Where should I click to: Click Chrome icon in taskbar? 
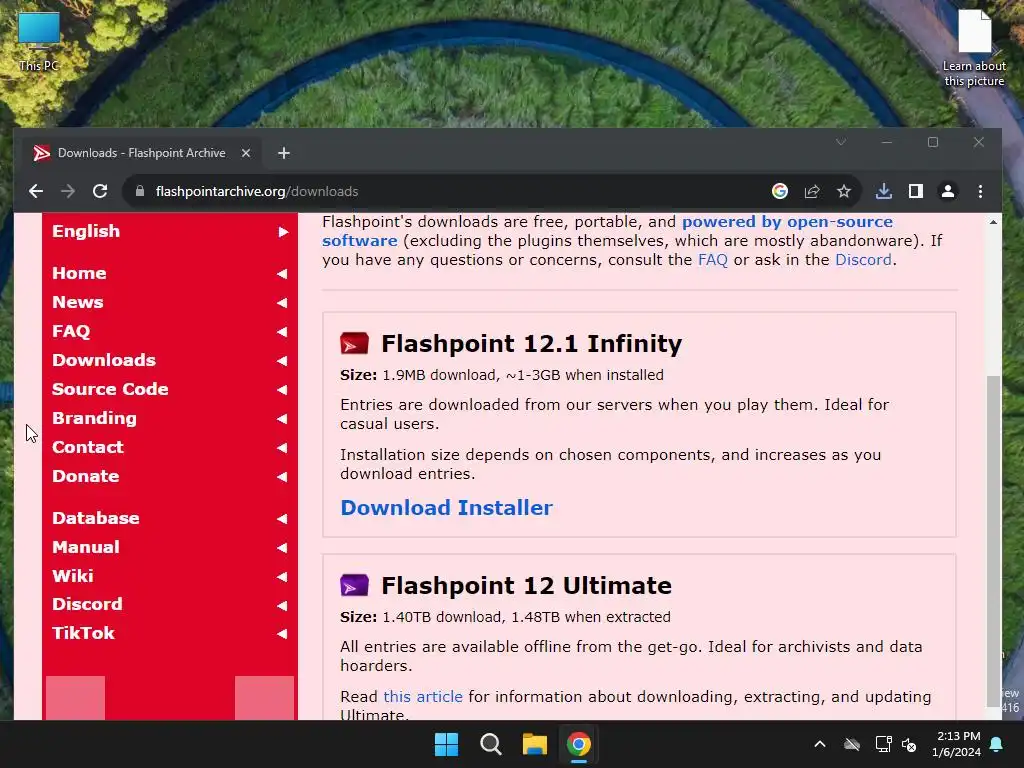tap(579, 744)
